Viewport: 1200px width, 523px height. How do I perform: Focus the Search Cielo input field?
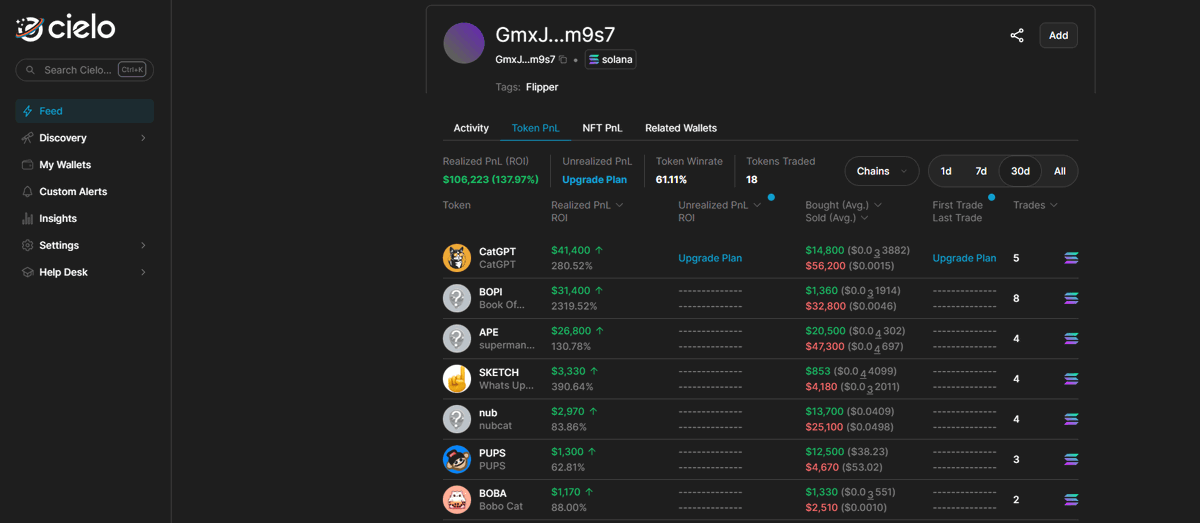tap(84, 70)
